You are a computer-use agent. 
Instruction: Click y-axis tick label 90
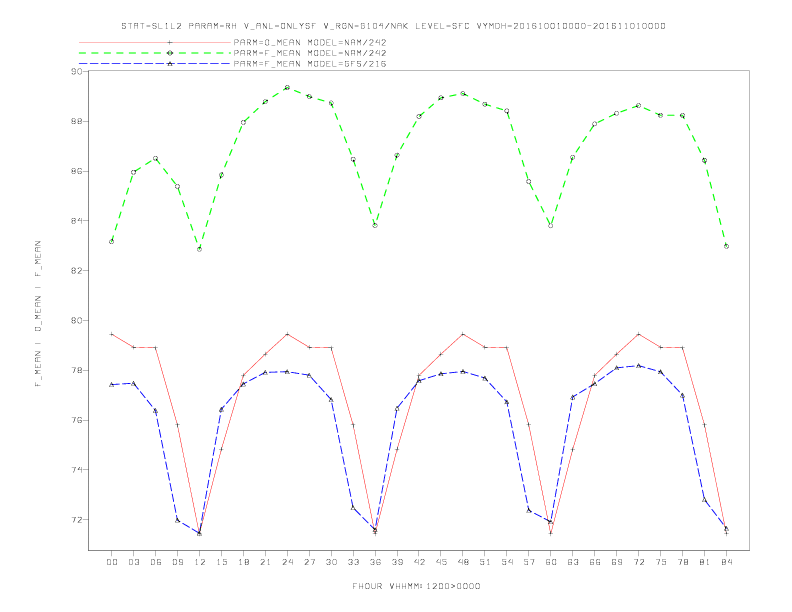(x=77, y=72)
